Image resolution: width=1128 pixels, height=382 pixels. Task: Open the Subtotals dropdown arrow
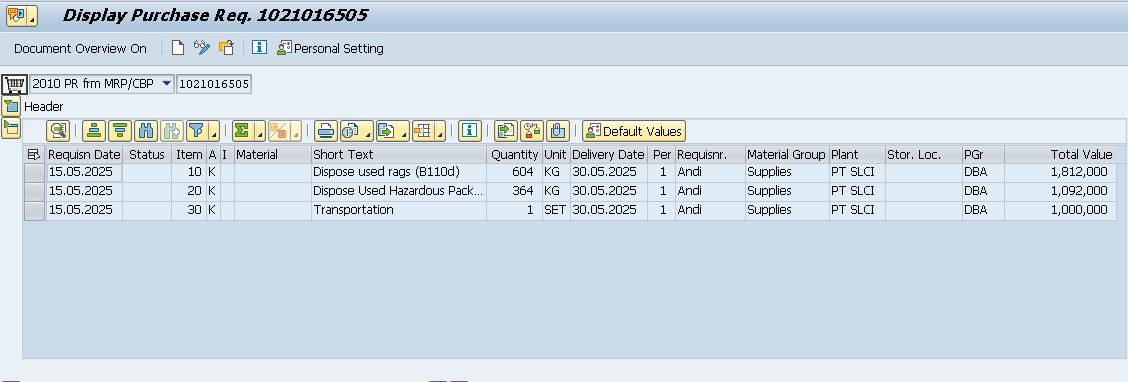click(x=296, y=131)
